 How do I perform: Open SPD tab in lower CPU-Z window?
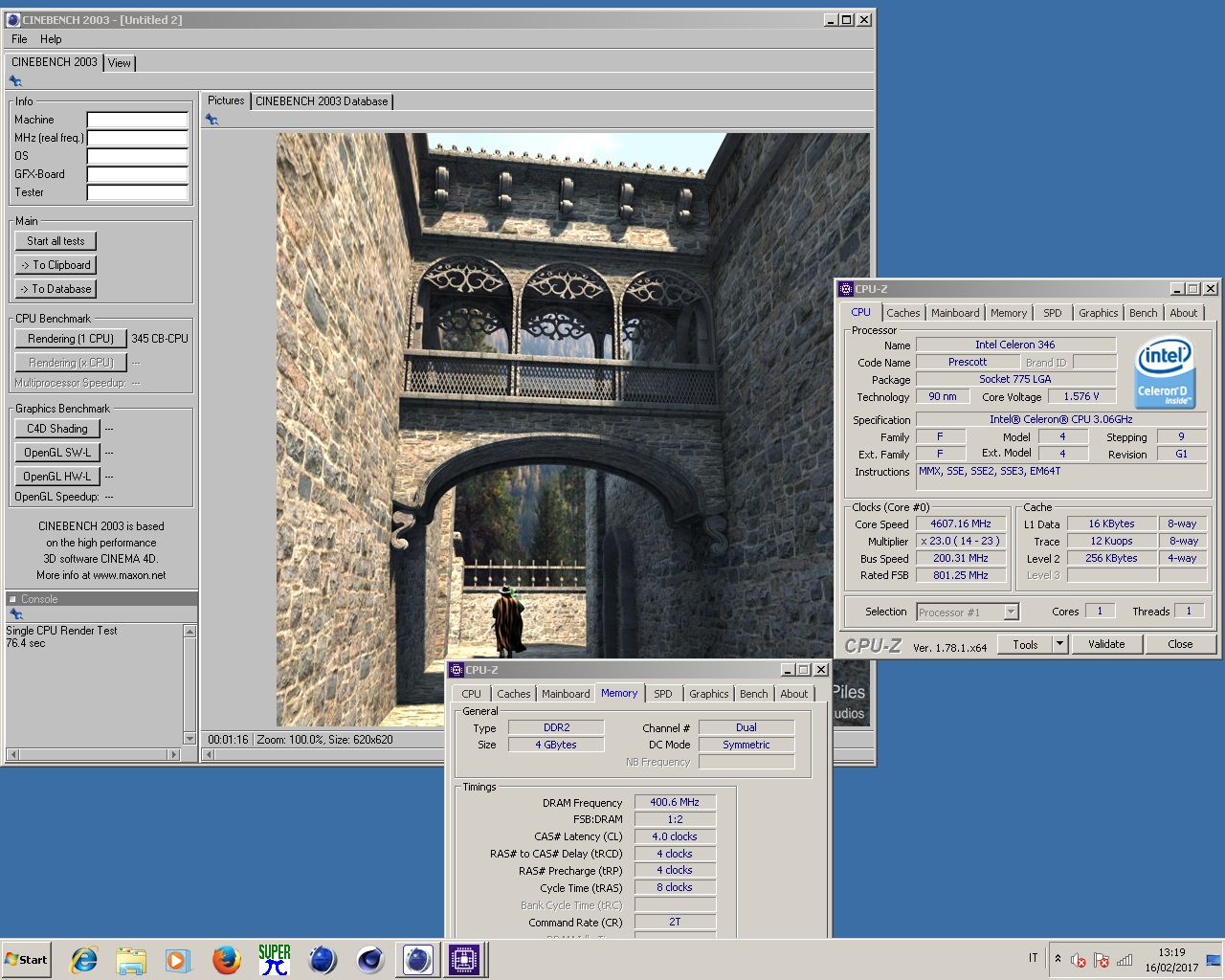(663, 694)
